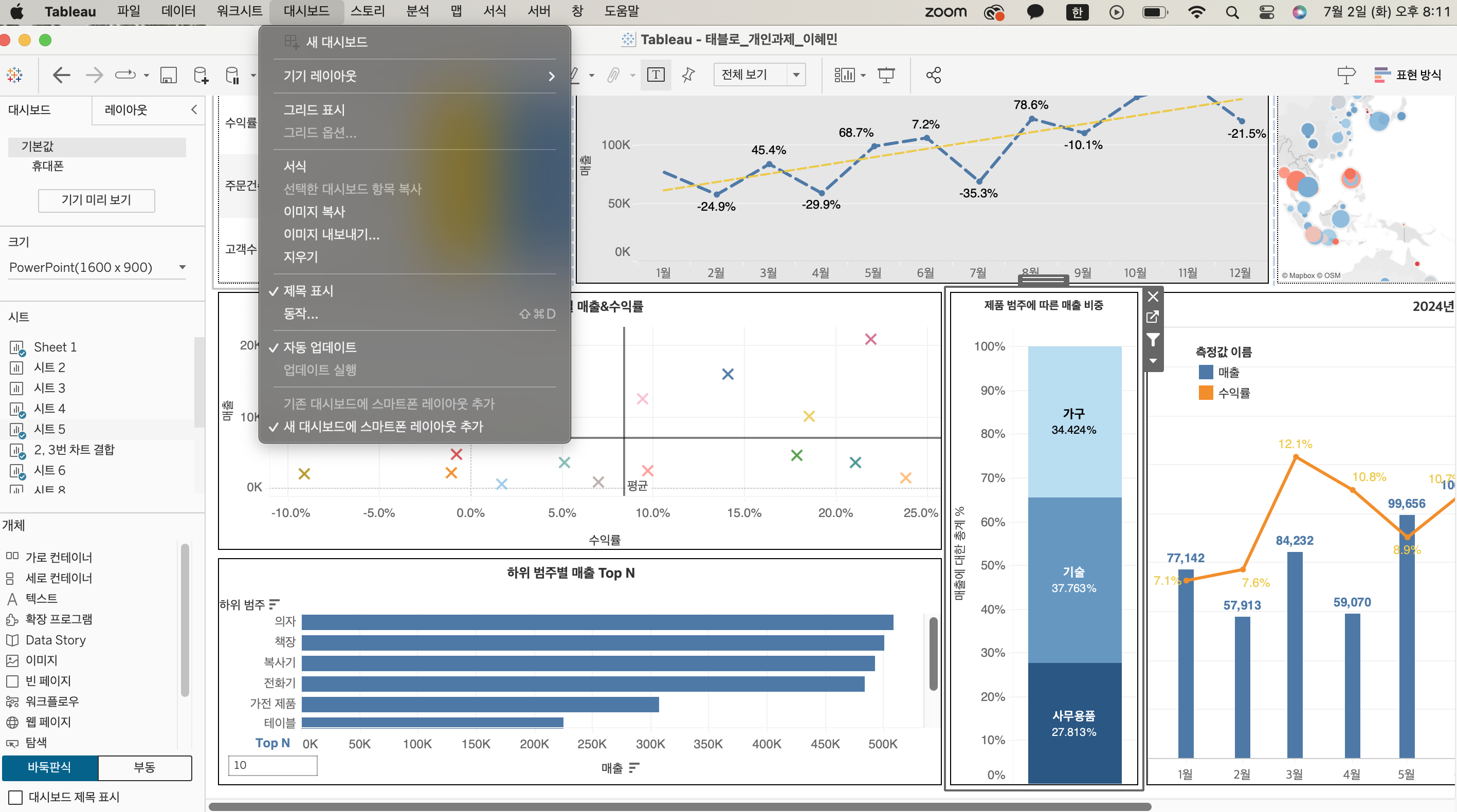Click the save workbook icon
The image size is (1457, 812).
click(169, 75)
